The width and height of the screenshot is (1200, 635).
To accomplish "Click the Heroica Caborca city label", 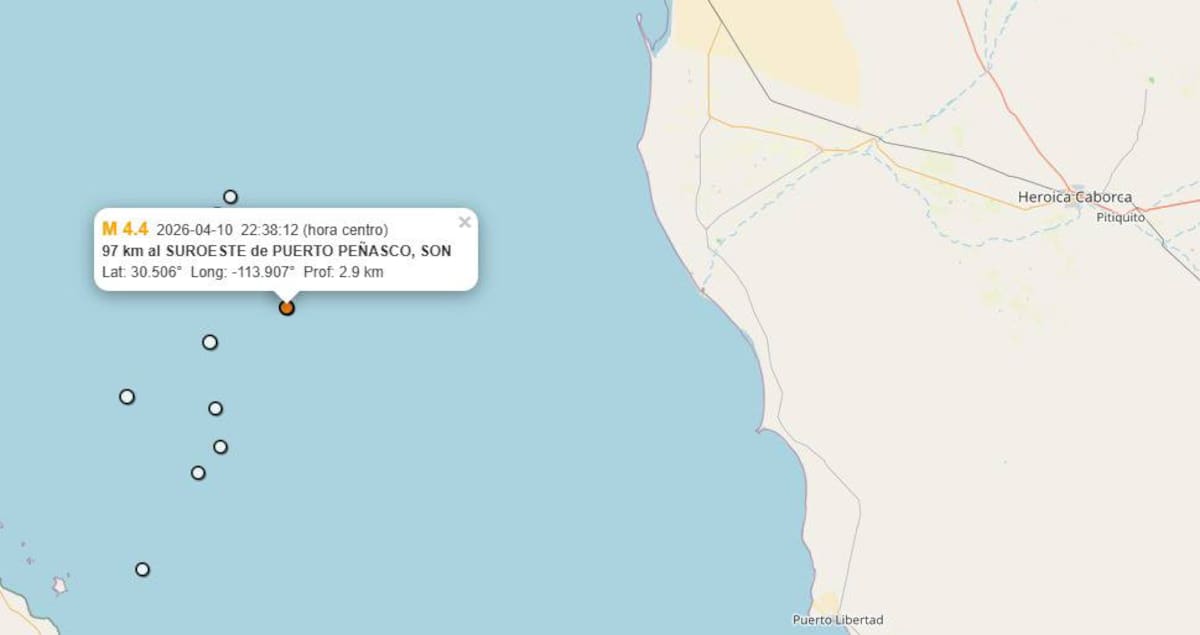I will pos(1075,197).
